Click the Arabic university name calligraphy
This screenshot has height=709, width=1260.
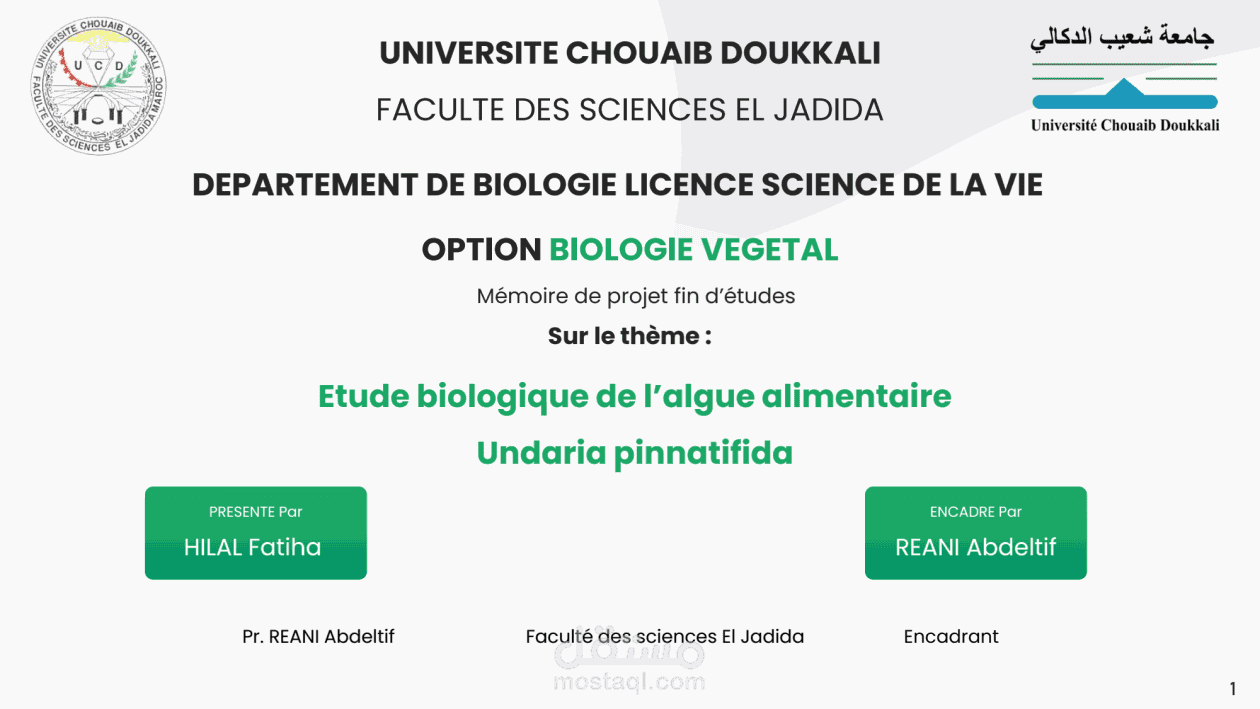pos(1122,38)
